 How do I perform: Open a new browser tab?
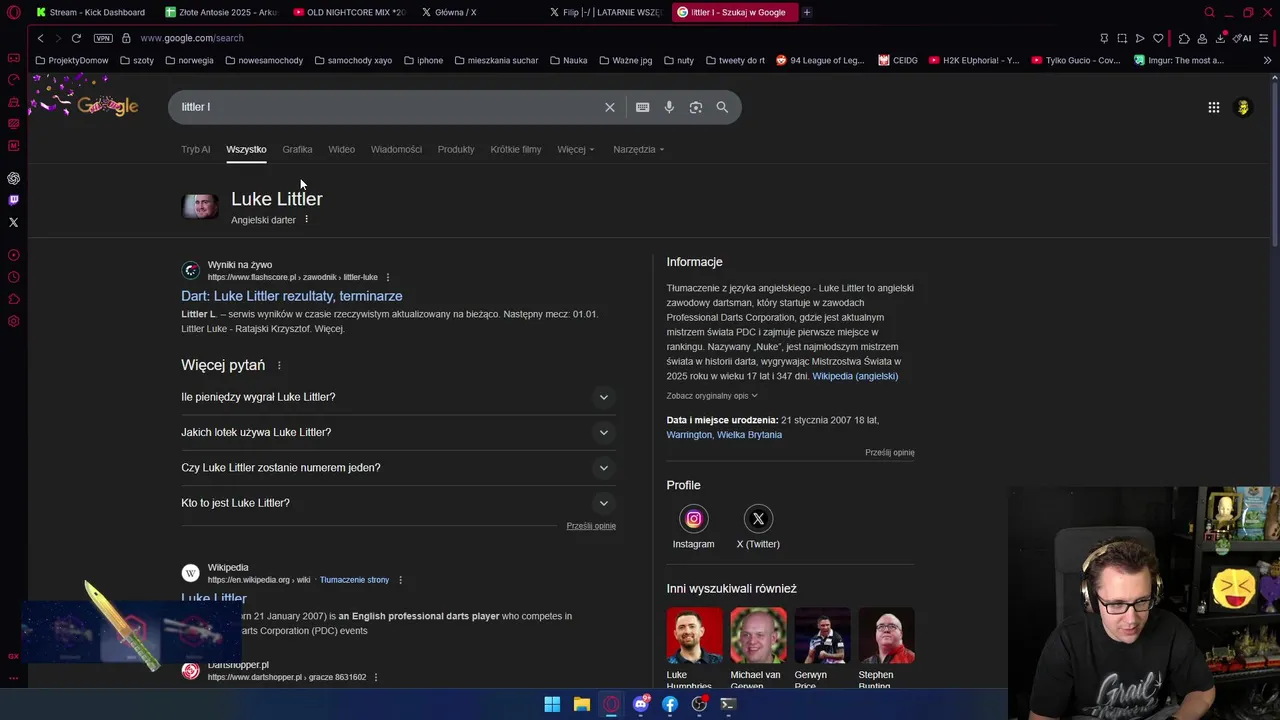pyautogui.click(x=807, y=12)
